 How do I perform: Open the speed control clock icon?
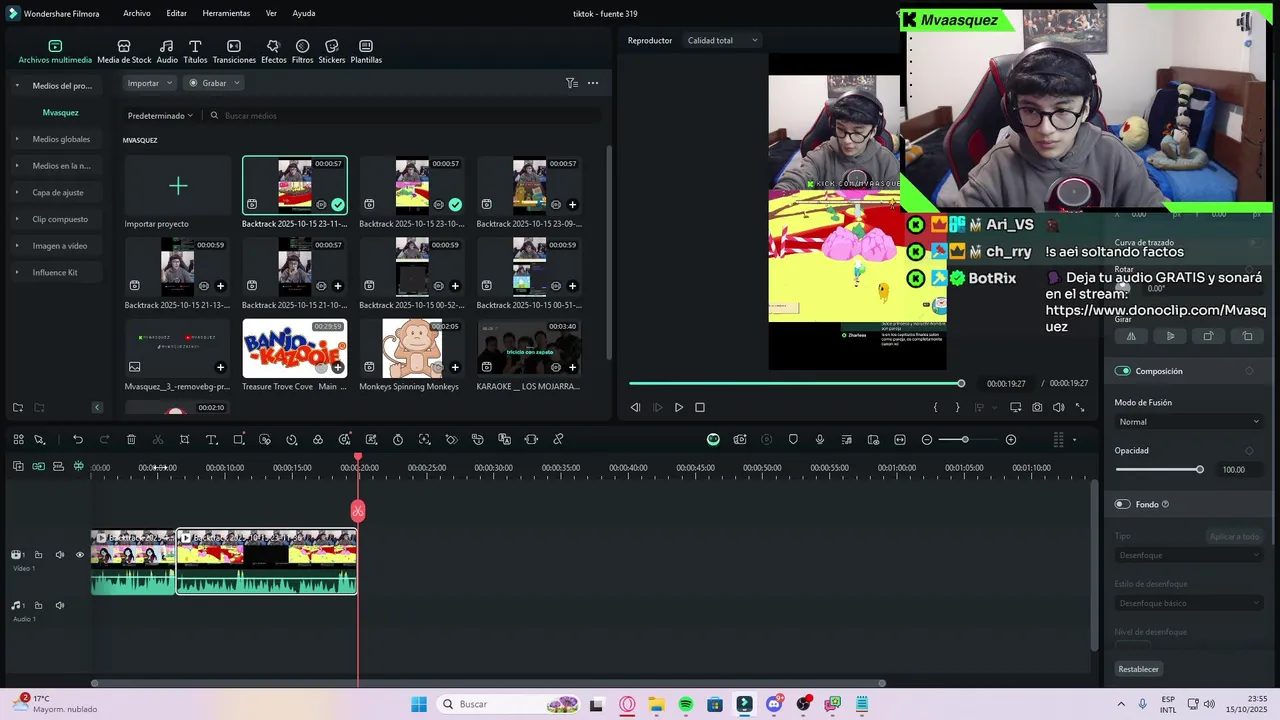pyautogui.click(x=291, y=440)
